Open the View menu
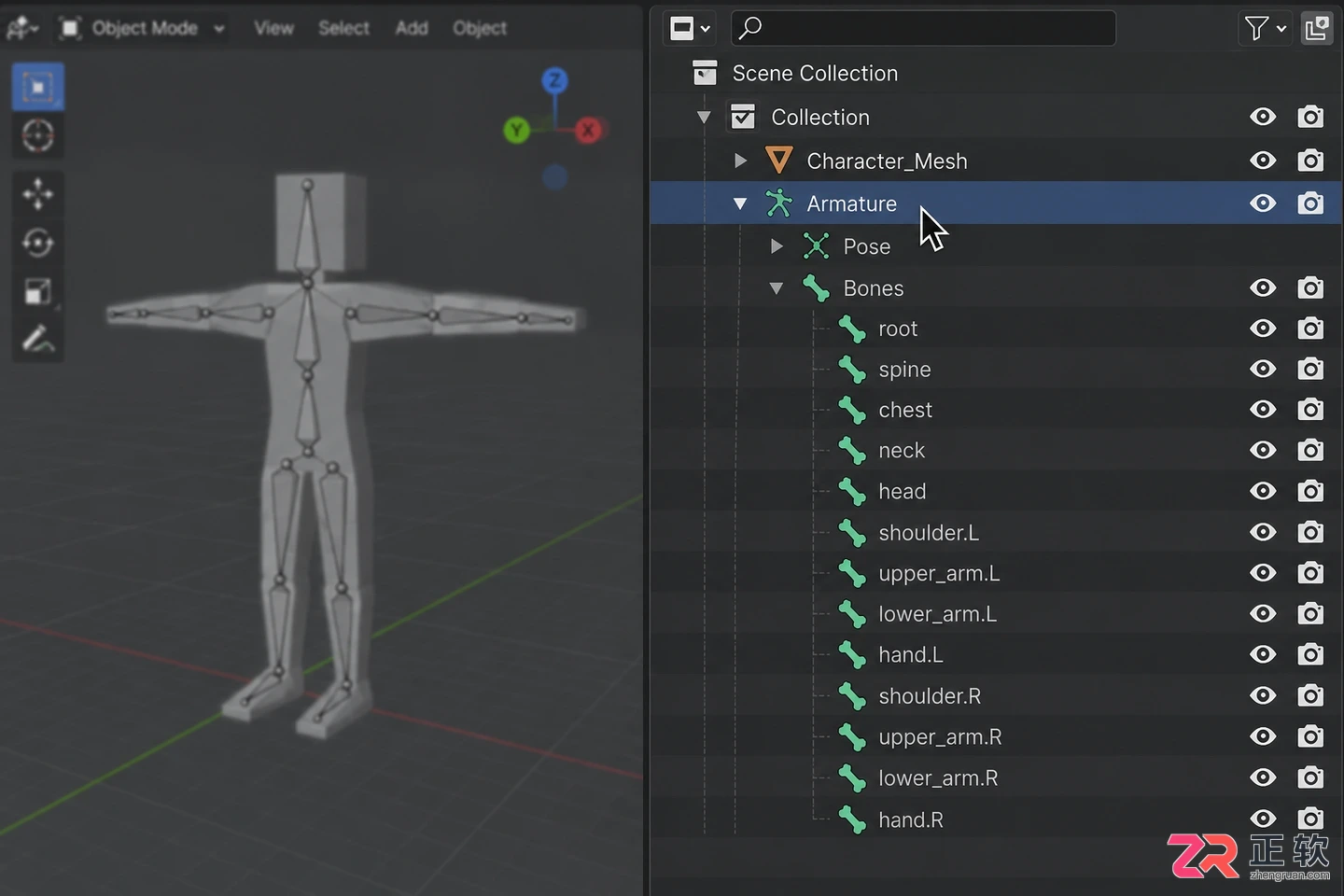This screenshot has height=896, width=1344. [x=273, y=28]
